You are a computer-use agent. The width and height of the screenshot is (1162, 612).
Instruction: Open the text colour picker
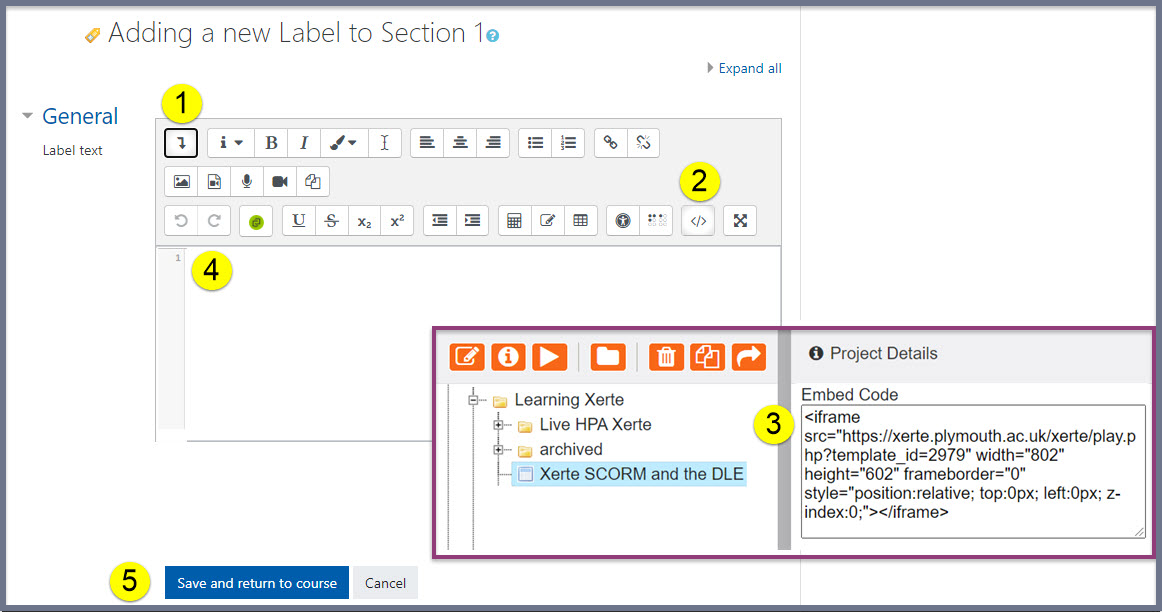(x=343, y=142)
